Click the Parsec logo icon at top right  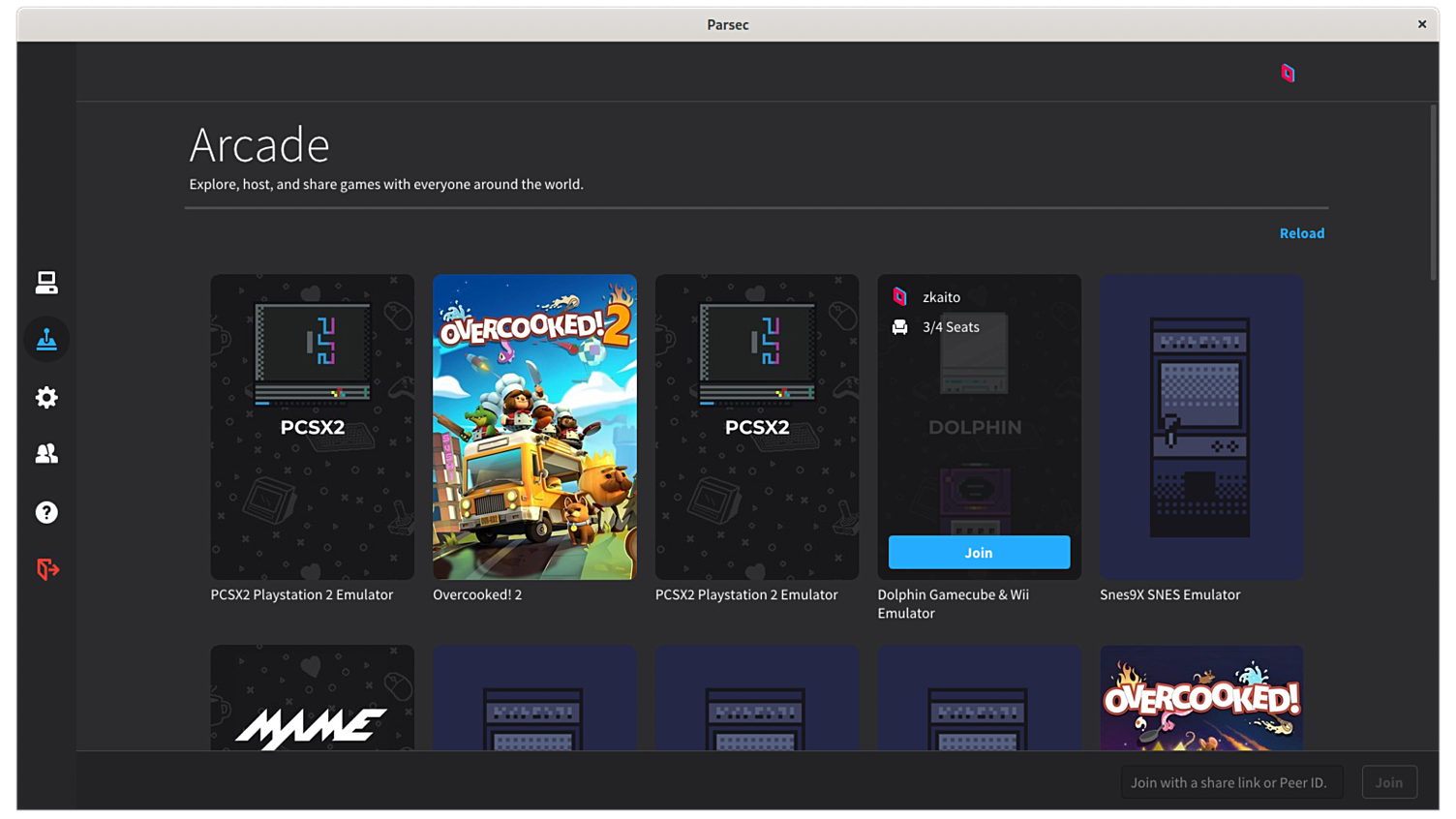[x=1288, y=74]
